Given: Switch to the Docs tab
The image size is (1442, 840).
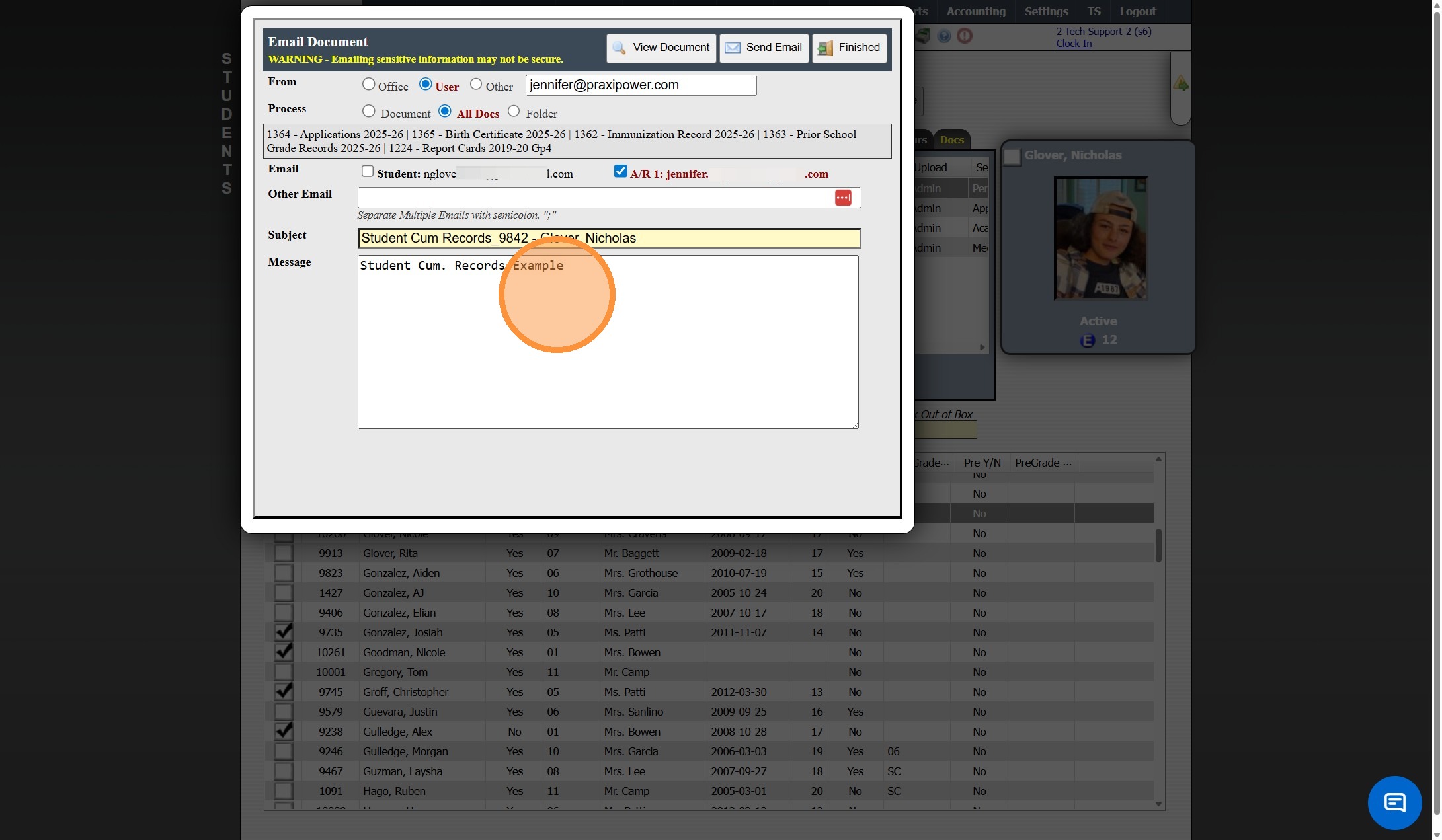Looking at the screenshot, I should pyautogui.click(x=951, y=139).
